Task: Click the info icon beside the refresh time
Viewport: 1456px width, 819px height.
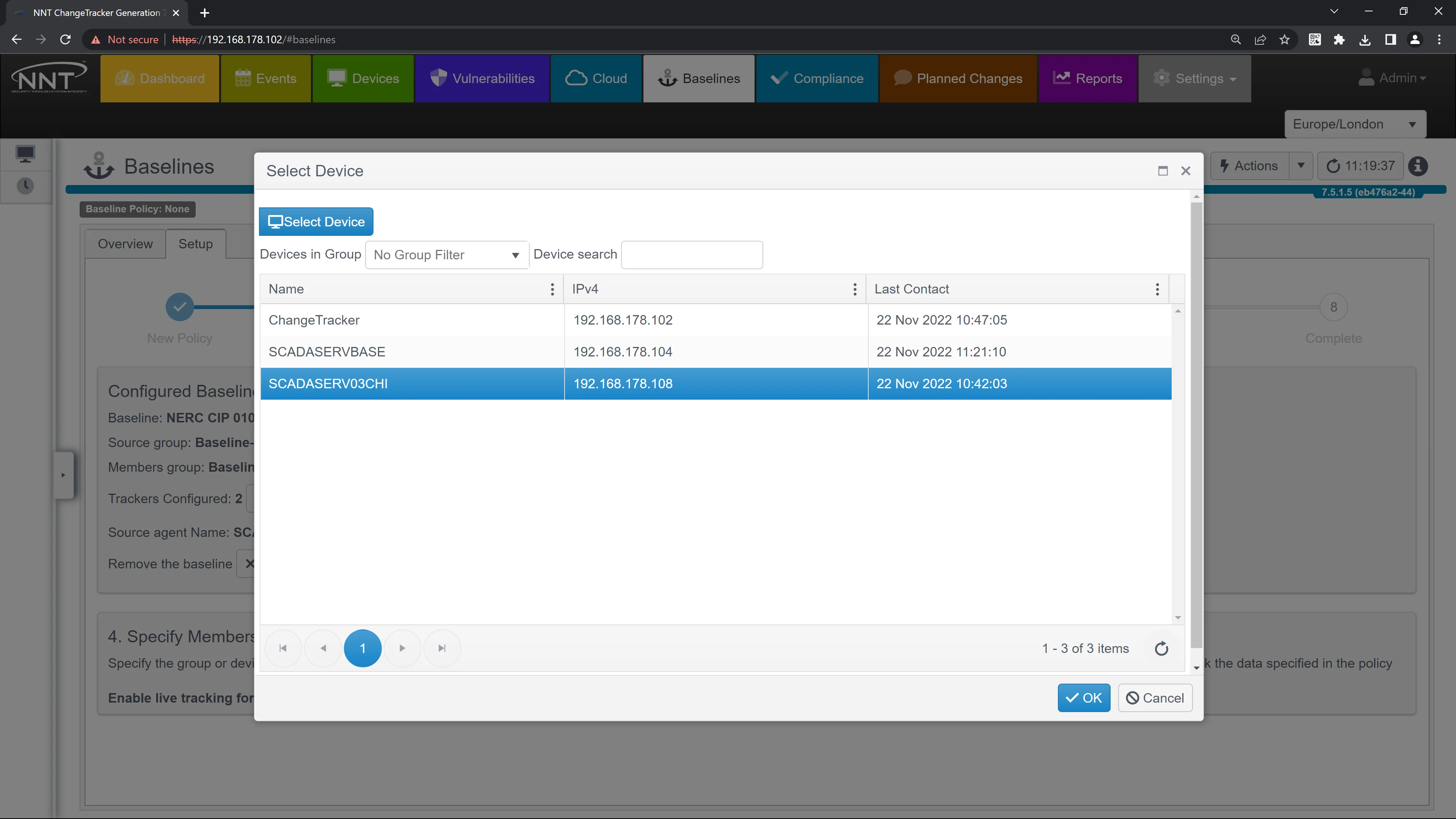Action: point(1418,166)
